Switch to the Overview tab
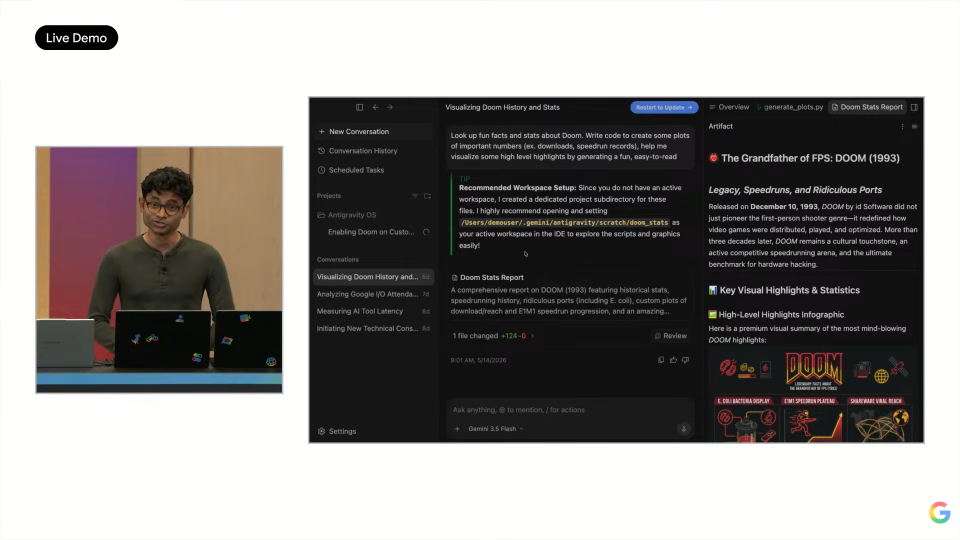960x540 pixels. tap(729, 107)
